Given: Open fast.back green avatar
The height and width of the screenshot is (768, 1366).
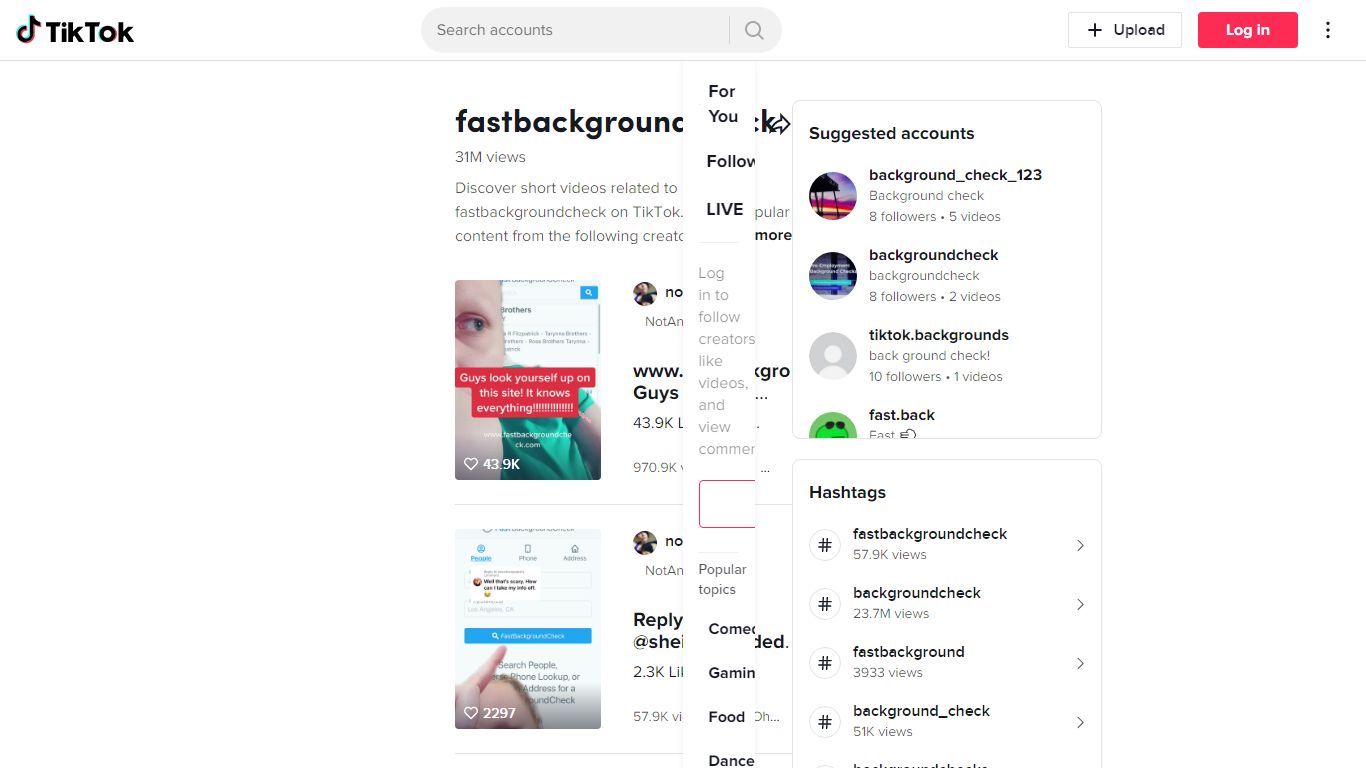Looking at the screenshot, I should click(833, 425).
